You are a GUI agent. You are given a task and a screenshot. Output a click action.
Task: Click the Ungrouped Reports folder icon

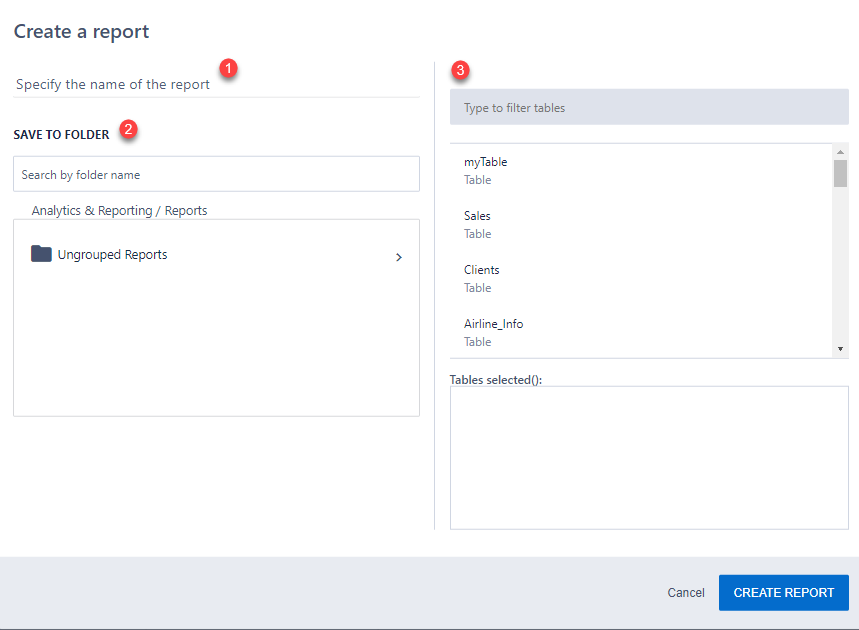[41, 254]
